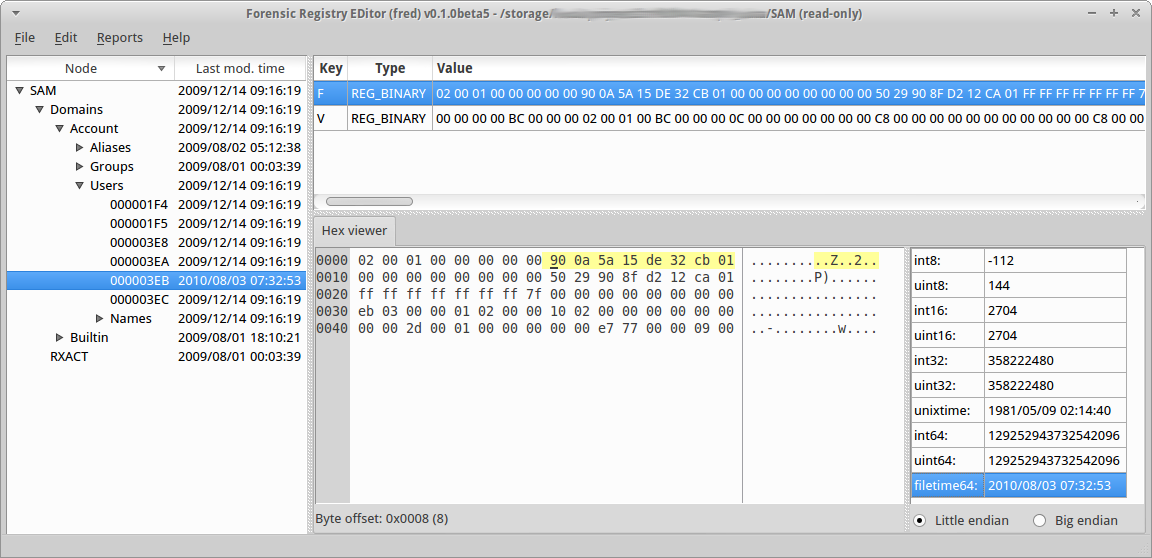Sort by Last mod. time column header
1152x558 pixels.
click(x=240, y=69)
